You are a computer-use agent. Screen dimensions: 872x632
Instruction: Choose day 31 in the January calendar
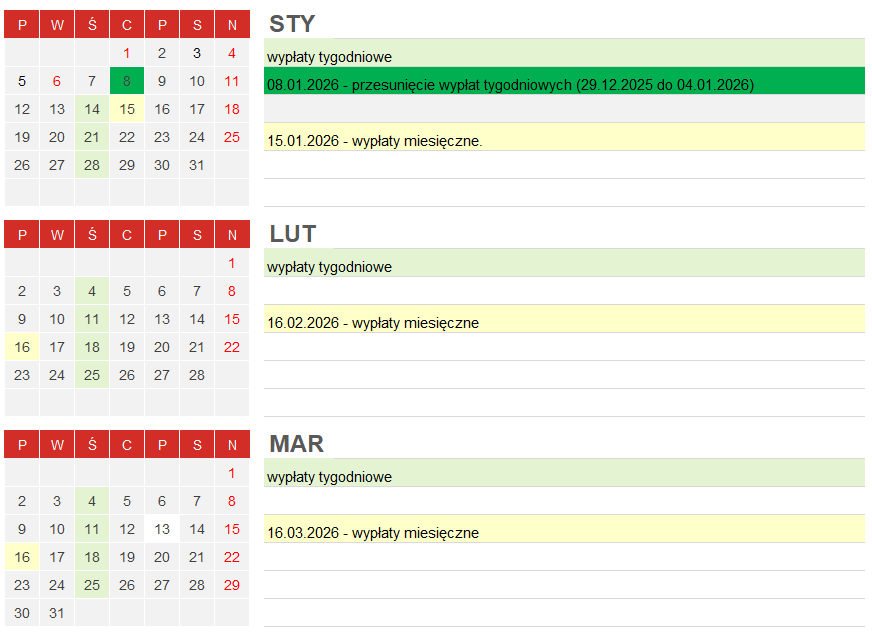click(x=197, y=165)
